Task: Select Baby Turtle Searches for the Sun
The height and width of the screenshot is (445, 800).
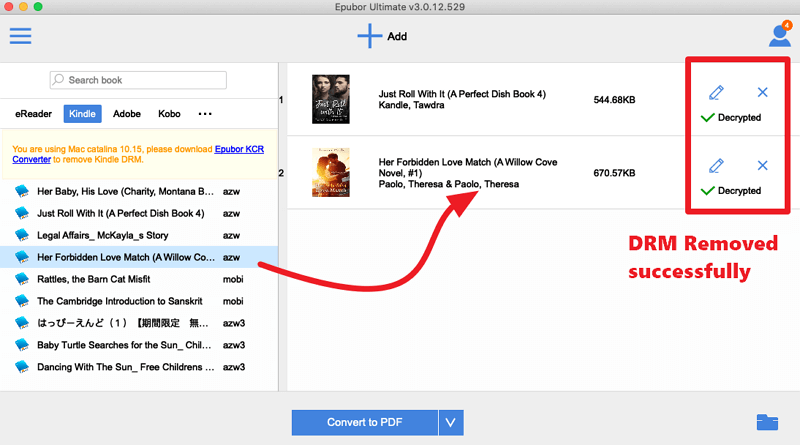Action: pyautogui.click(x=139, y=345)
